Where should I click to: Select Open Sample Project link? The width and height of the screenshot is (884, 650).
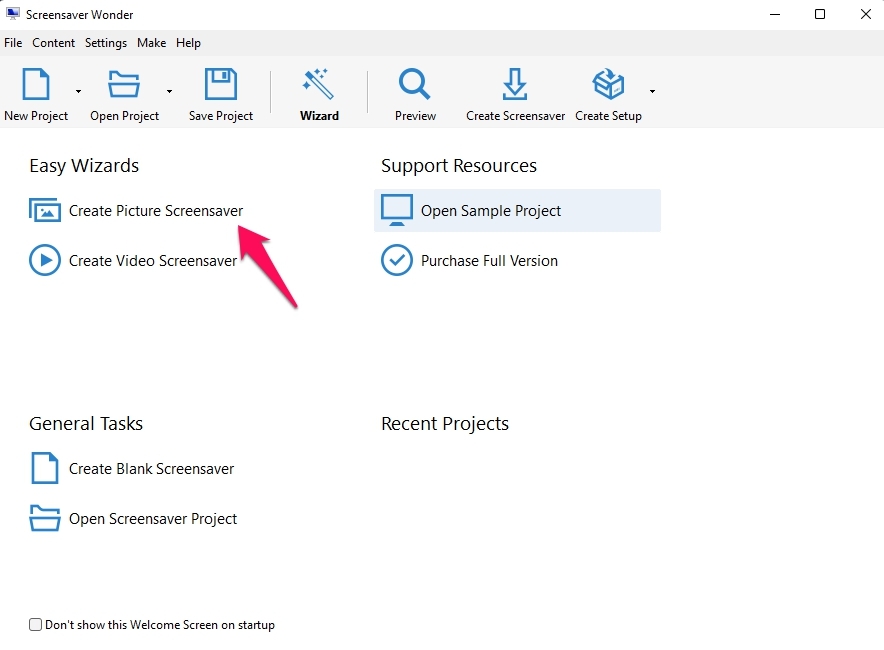point(490,211)
